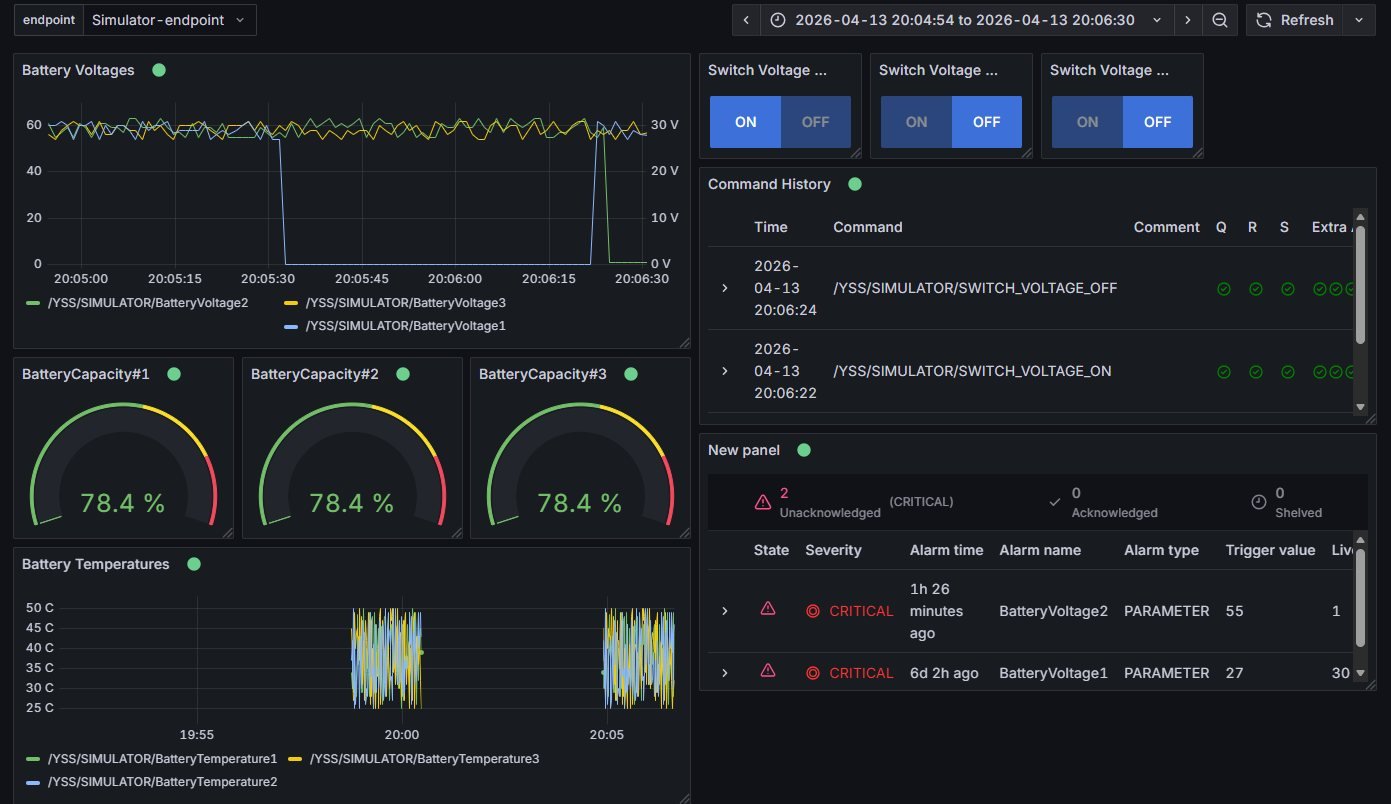Image resolution: width=1391 pixels, height=804 pixels.
Task: Sort command history by Time column
Action: 771,227
